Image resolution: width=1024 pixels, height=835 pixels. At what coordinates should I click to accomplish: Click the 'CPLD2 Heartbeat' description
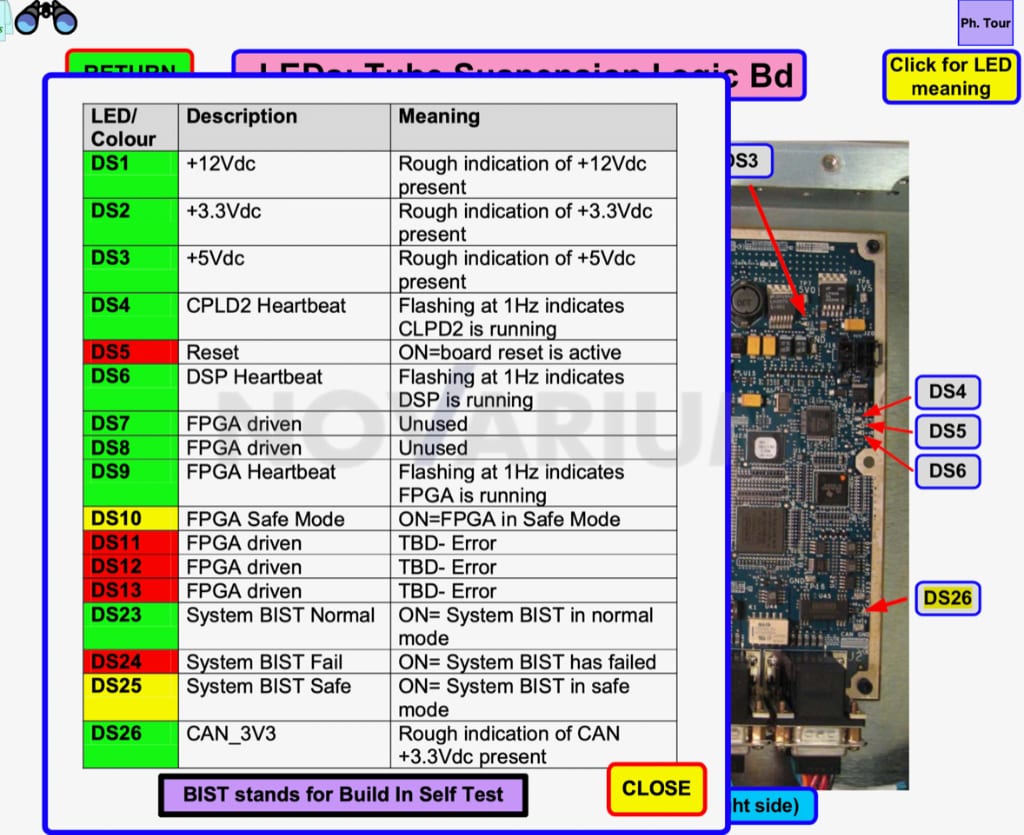click(284, 317)
